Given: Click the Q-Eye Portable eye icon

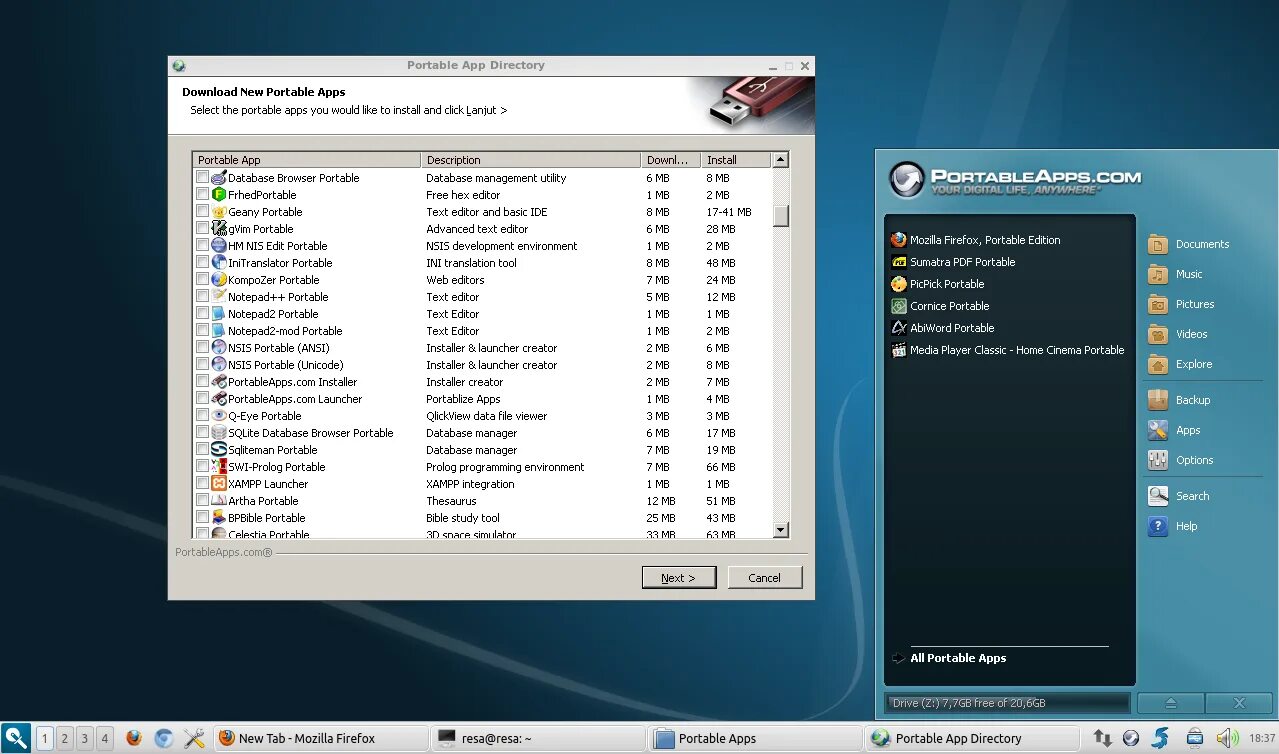Looking at the screenshot, I should click(219, 416).
